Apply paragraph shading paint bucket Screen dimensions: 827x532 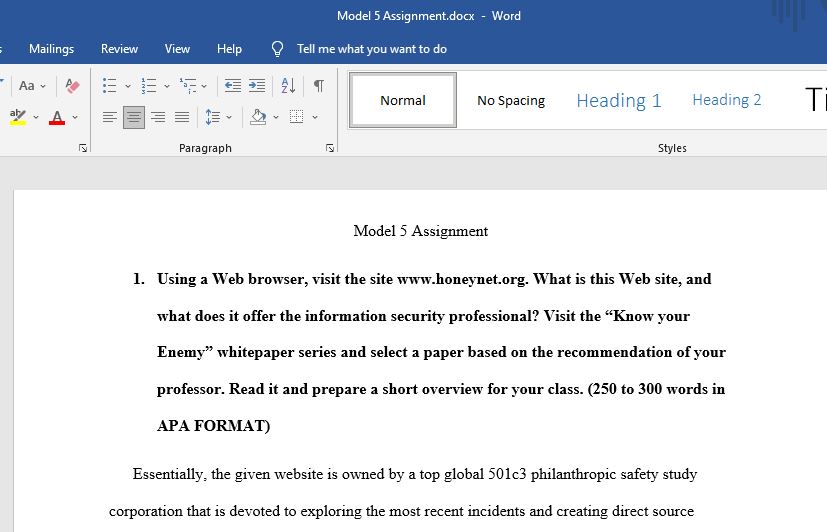coord(258,117)
